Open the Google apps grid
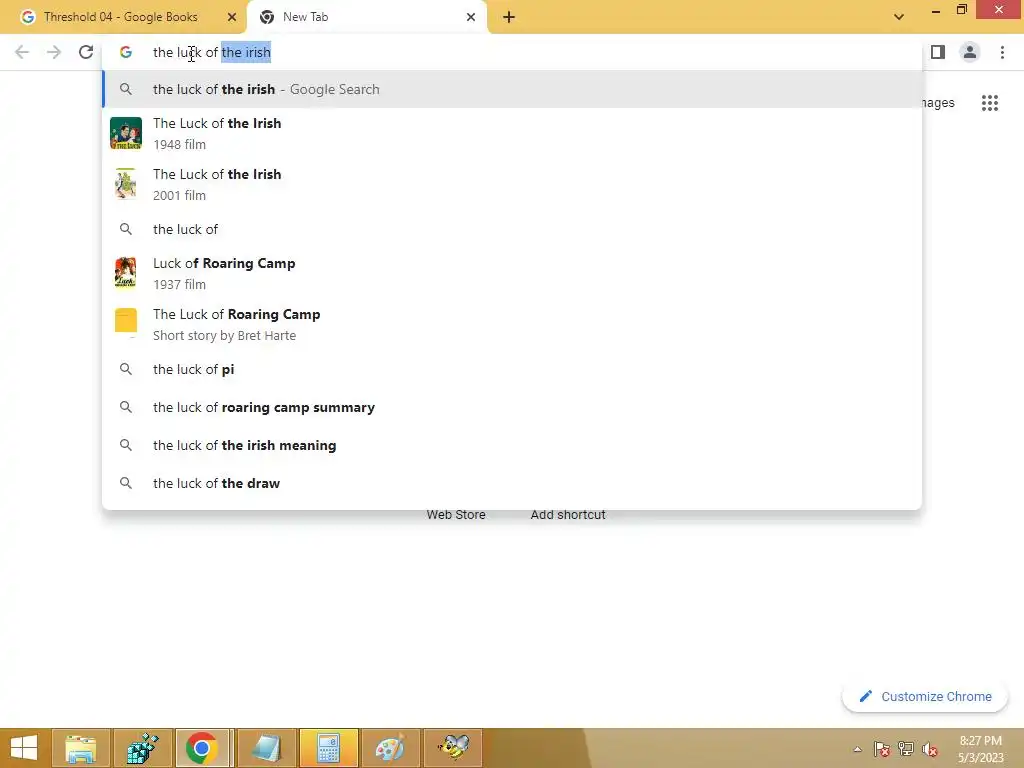Image resolution: width=1024 pixels, height=768 pixels. click(x=989, y=103)
